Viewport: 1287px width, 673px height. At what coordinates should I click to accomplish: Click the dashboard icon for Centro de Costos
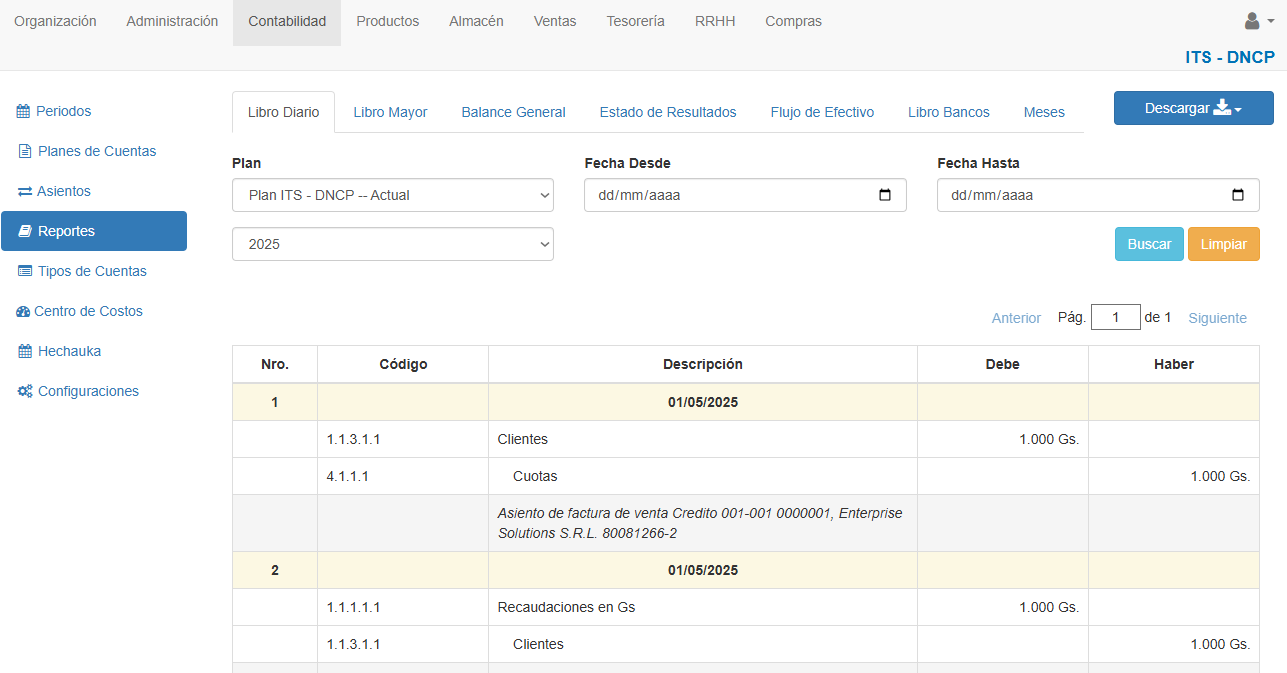(23, 311)
